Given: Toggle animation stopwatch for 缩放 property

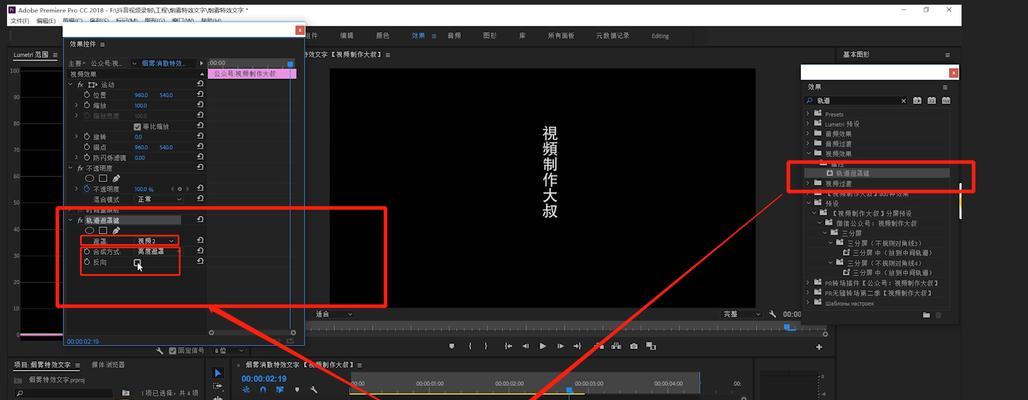Looking at the screenshot, I should (x=87, y=106).
